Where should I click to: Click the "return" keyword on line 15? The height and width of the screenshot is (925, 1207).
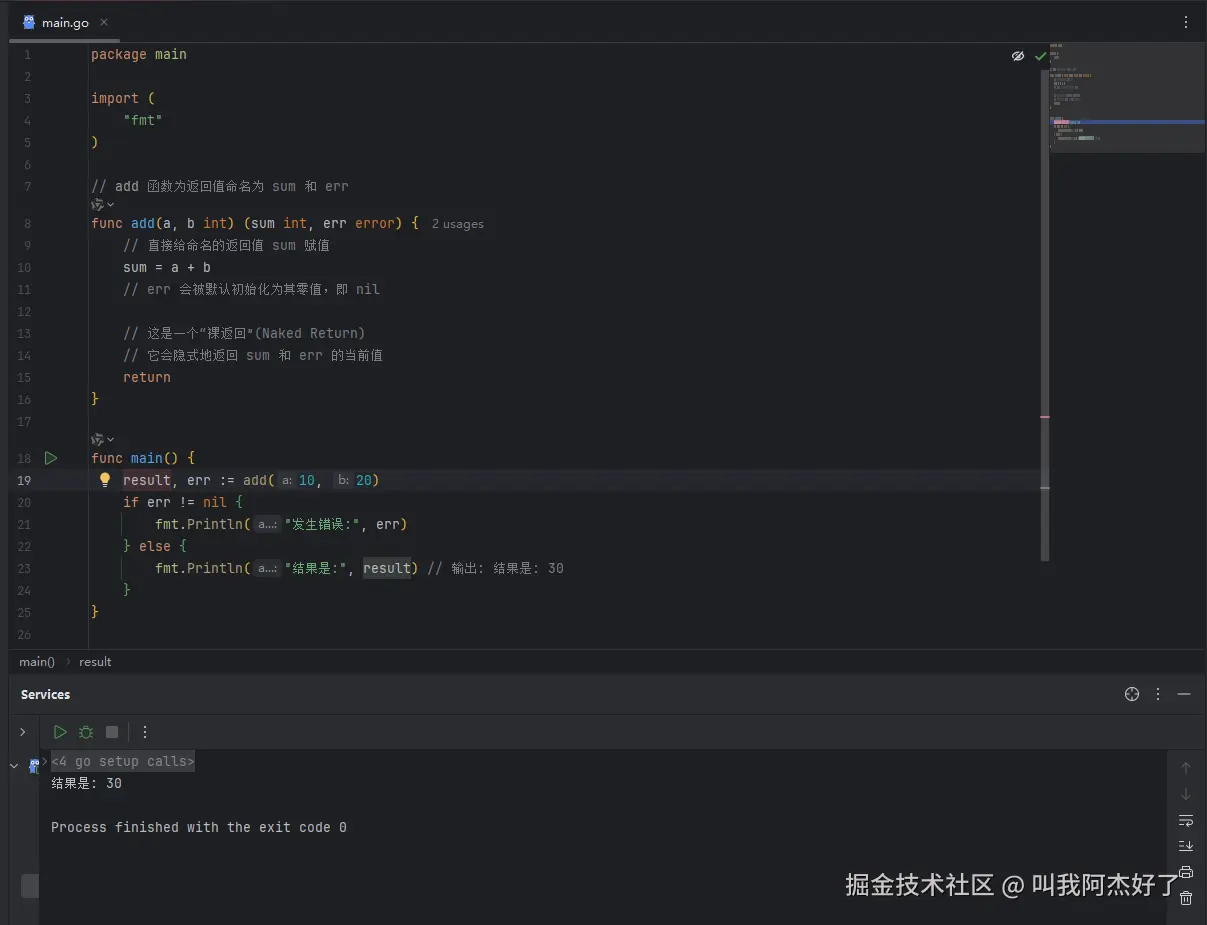[x=147, y=377]
